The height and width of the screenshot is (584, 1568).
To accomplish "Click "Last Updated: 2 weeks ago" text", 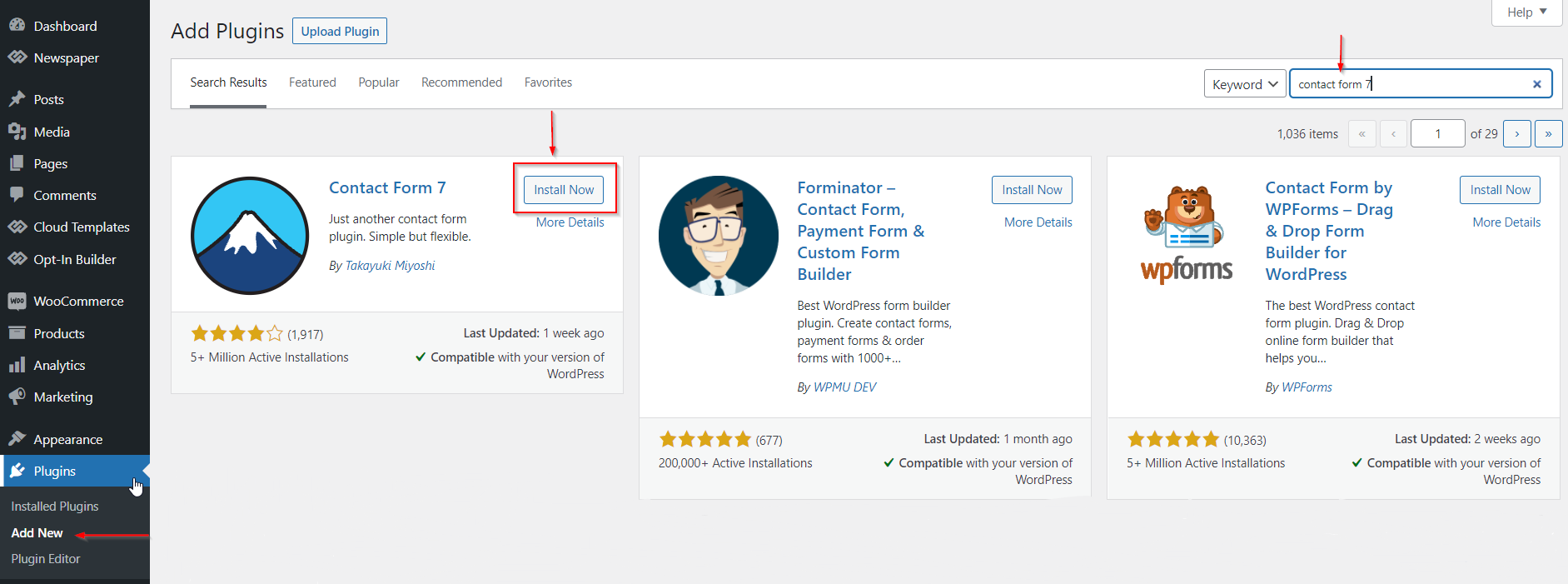I will point(1467,439).
